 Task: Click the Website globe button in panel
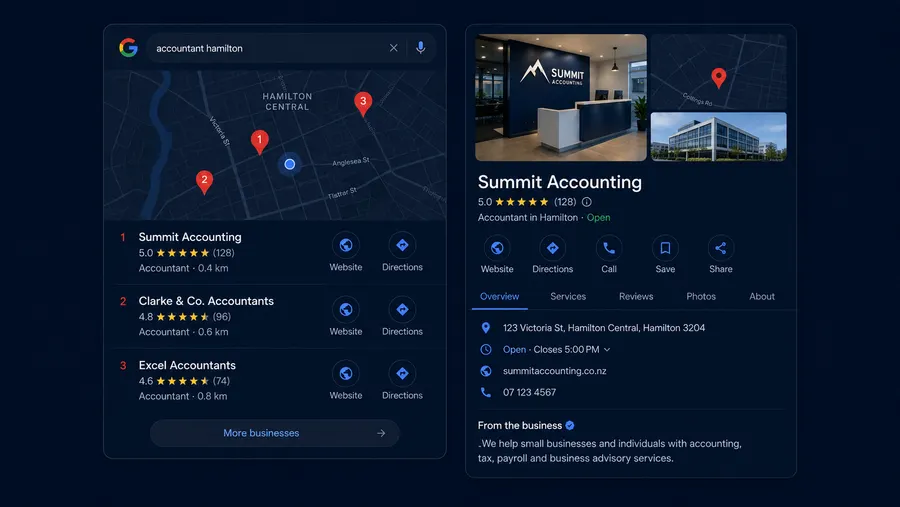(x=497, y=254)
